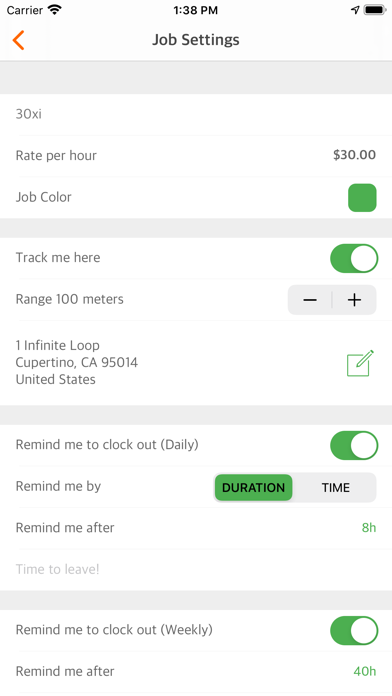The width and height of the screenshot is (392, 696).
Task: Edit the job name field 30xi
Action: 196,114
